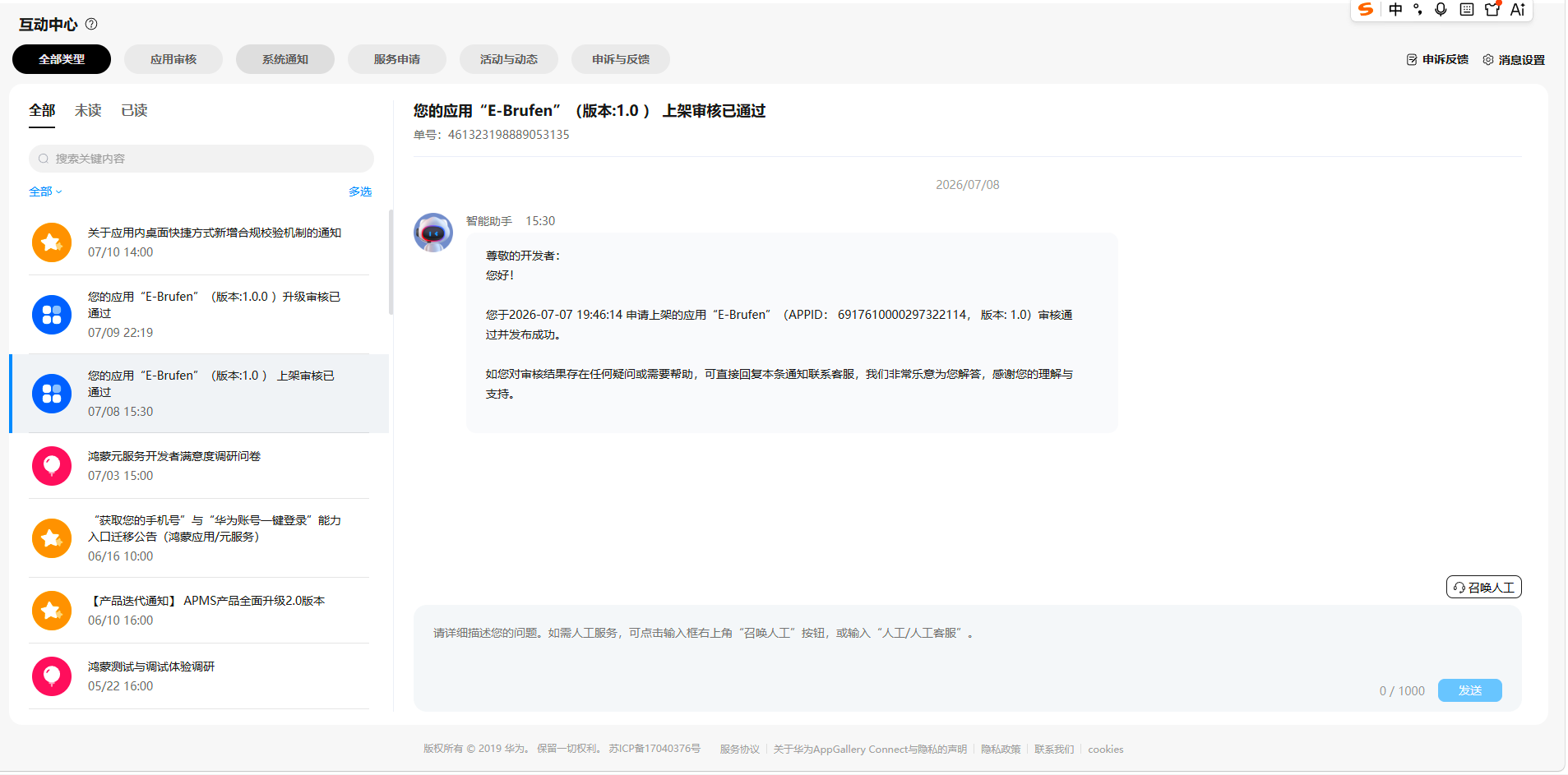Select the 系统通知 category pill
The image size is (1568, 775).
[285, 59]
